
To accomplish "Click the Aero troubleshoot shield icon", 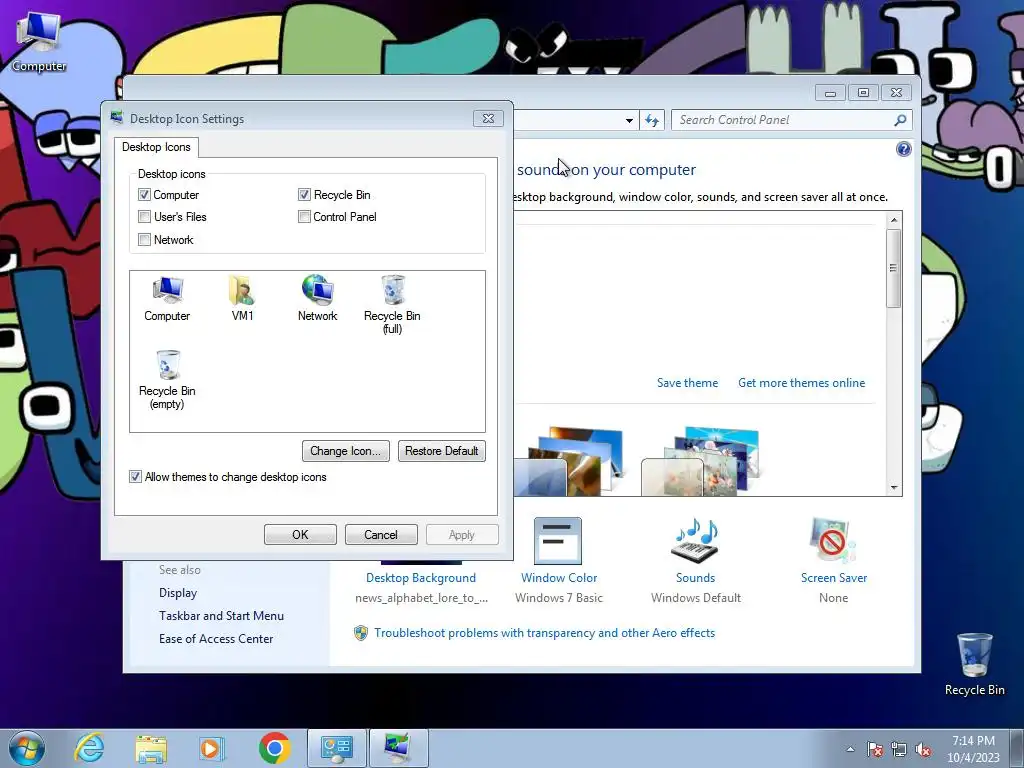I will pyautogui.click(x=360, y=633).
